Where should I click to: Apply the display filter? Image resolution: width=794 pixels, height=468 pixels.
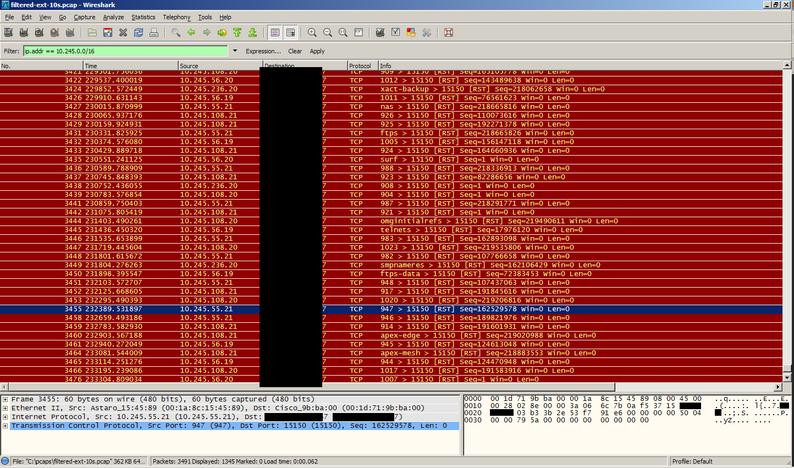point(317,51)
